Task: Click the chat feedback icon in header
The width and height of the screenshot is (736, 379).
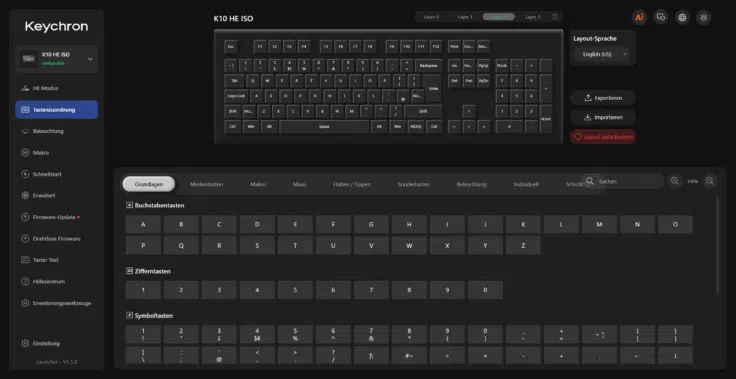Action: 660,17
